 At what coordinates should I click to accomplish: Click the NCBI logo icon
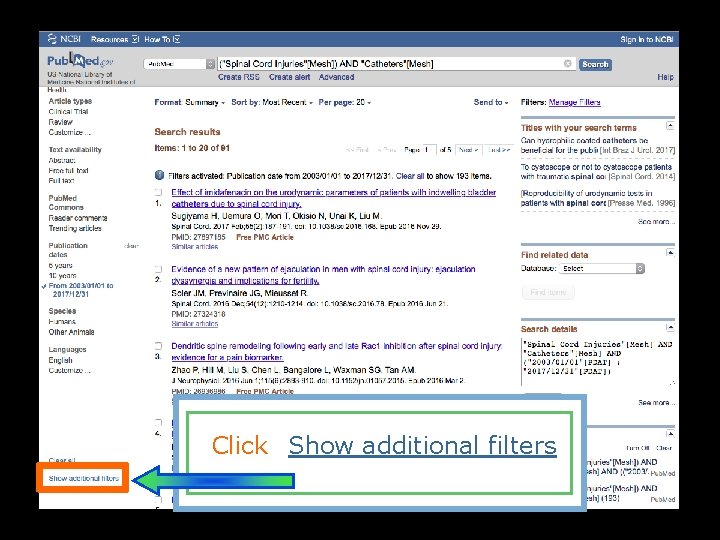pyautogui.click(x=52, y=39)
